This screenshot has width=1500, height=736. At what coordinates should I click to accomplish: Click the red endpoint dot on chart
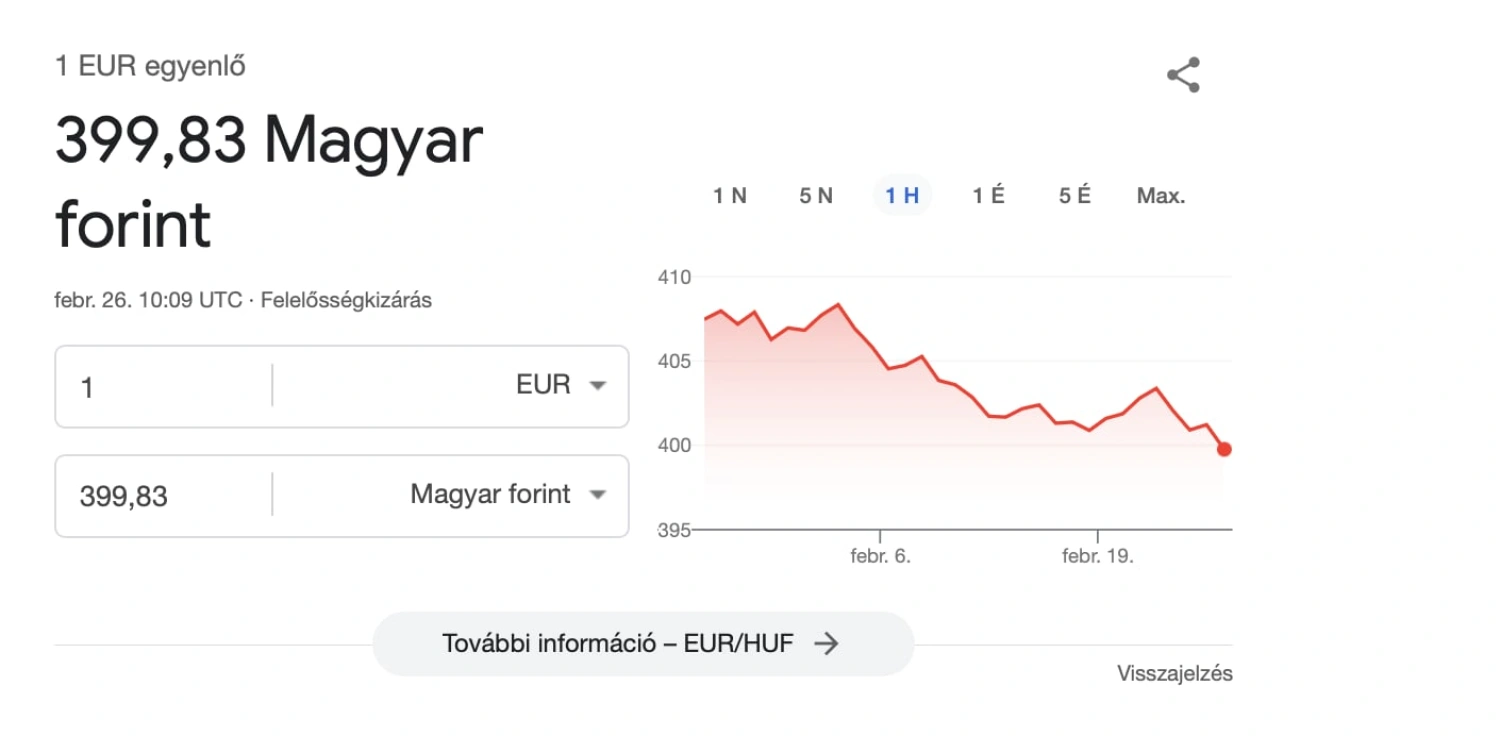pyautogui.click(x=1224, y=449)
